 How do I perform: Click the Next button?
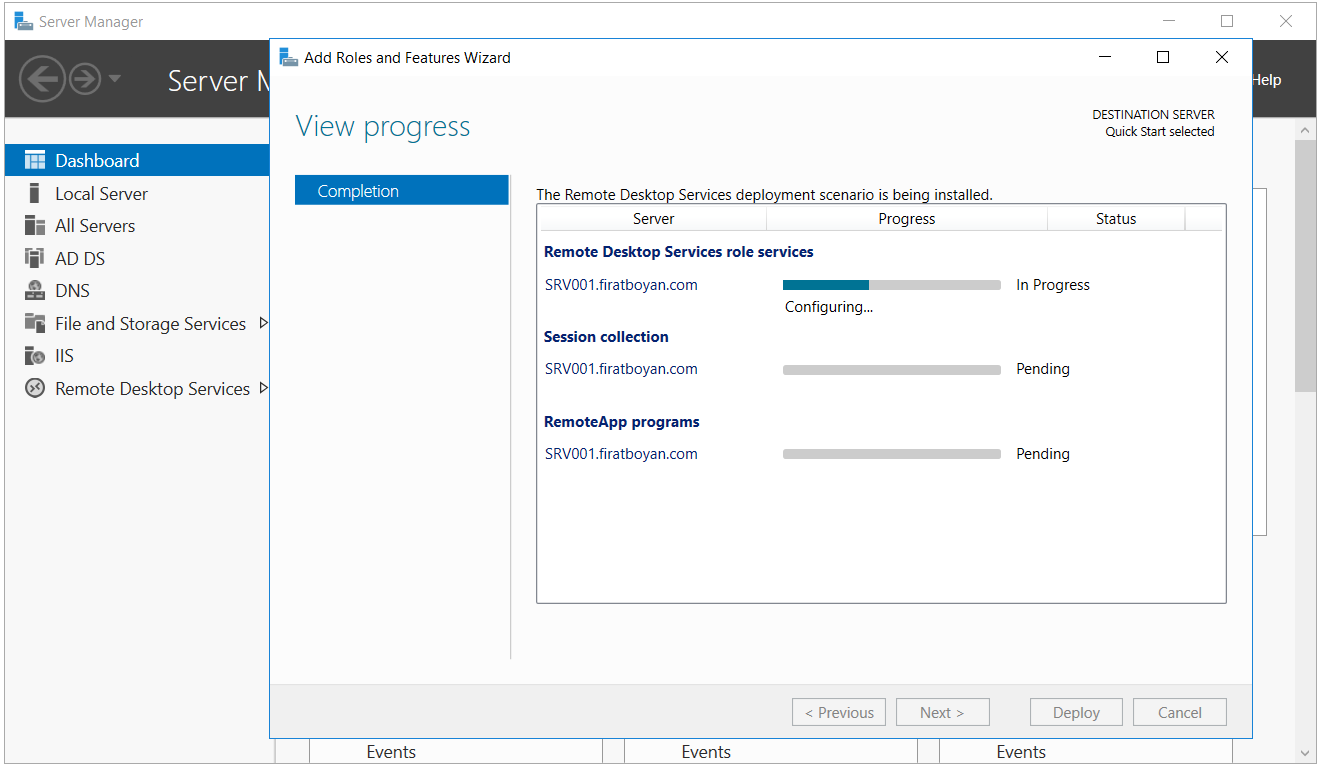pos(943,712)
